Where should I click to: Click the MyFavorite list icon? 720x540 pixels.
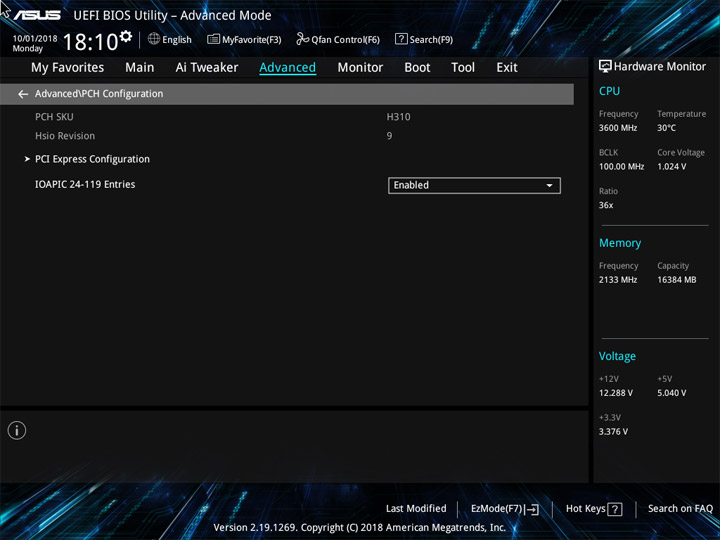tap(213, 39)
